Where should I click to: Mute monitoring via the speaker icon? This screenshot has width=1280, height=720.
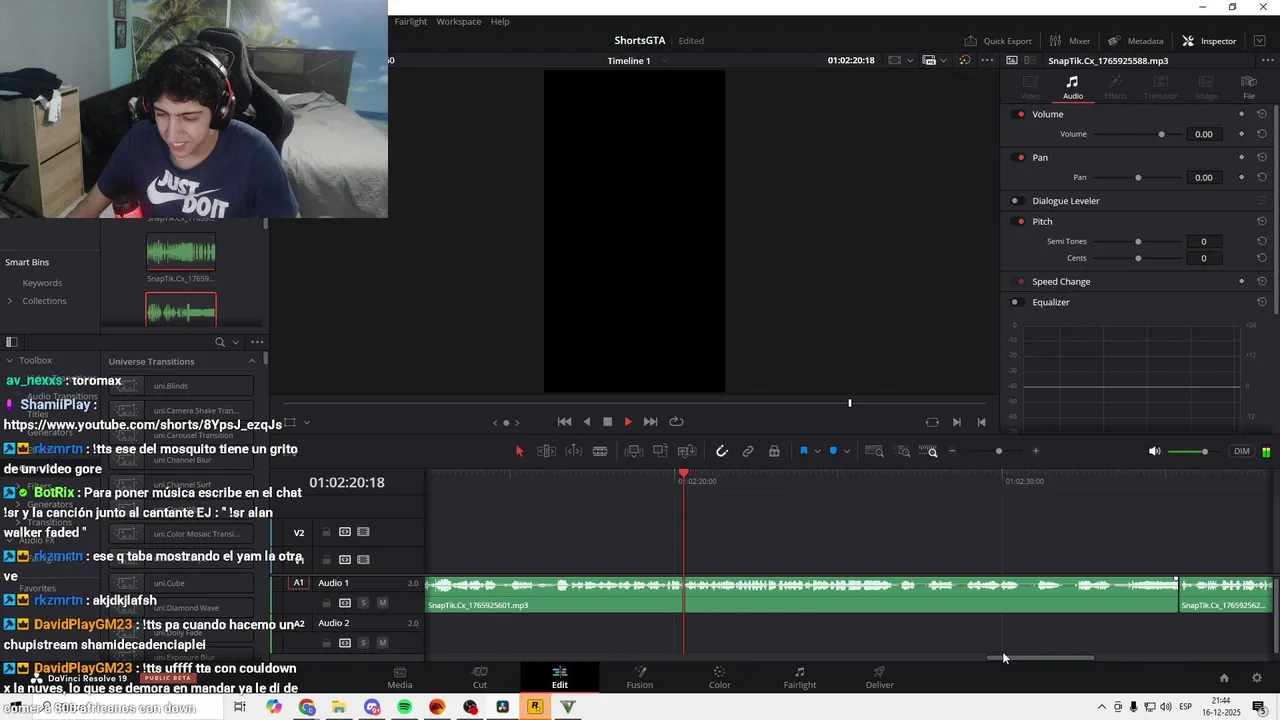(x=1155, y=452)
